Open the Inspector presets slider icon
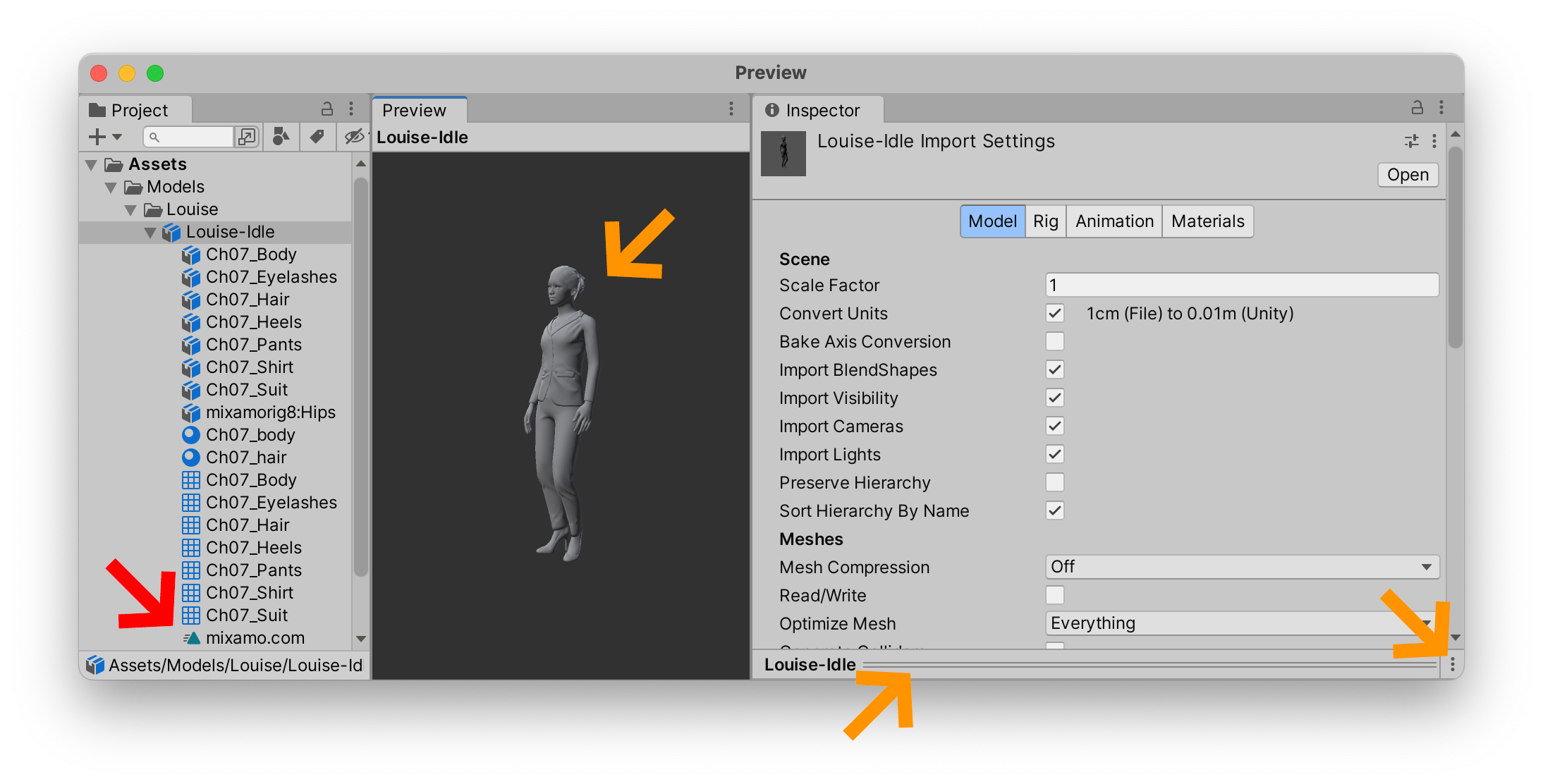The image size is (1543, 784). (x=1411, y=141)
